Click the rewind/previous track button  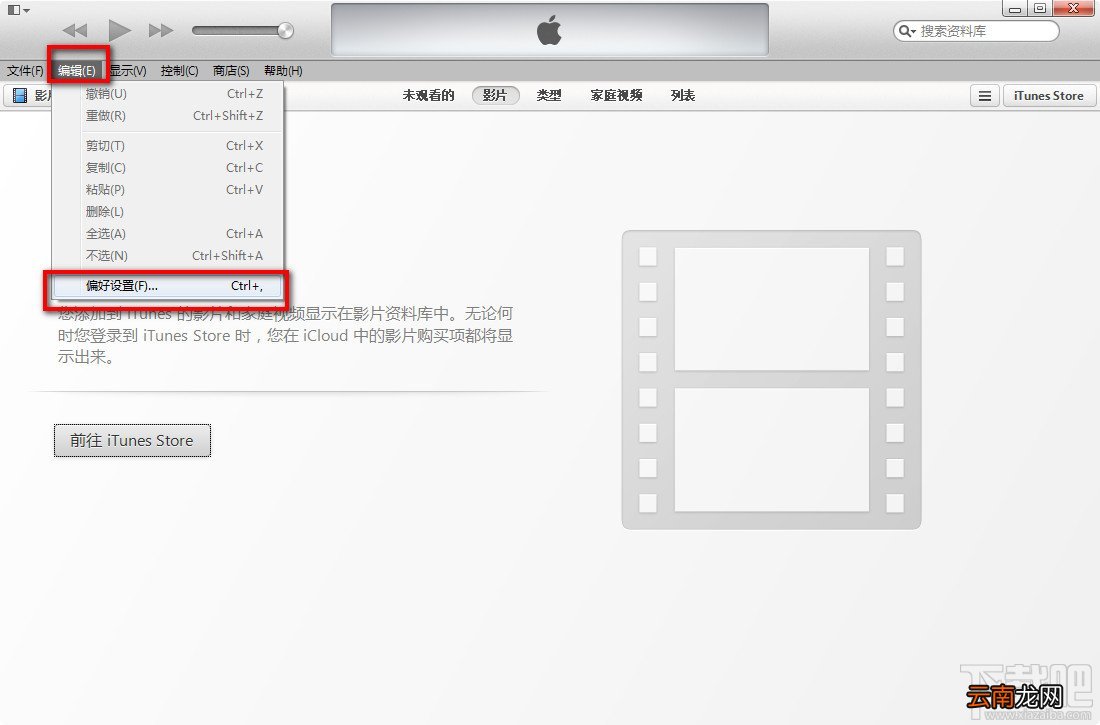pos(74,30)
